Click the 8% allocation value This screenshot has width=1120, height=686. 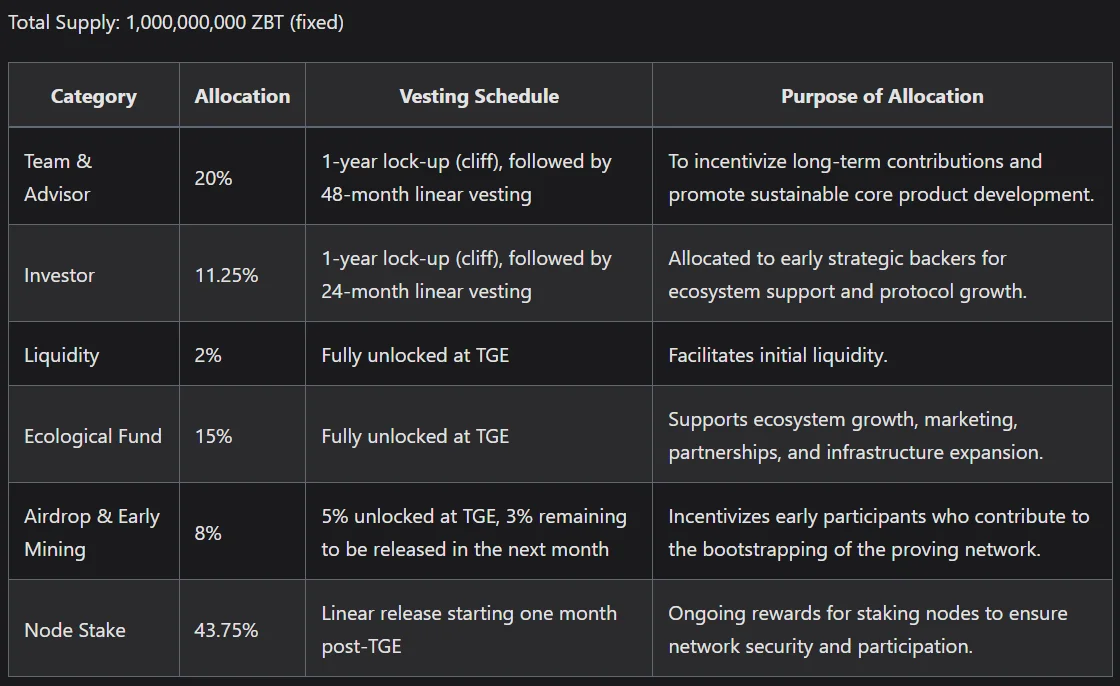pos(208,533)
